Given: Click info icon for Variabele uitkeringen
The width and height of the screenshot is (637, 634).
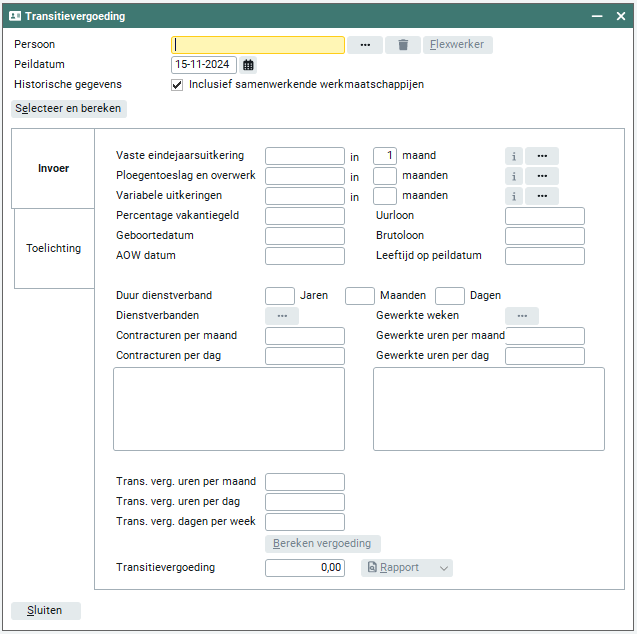Looking at the screenshot, I should (x=513, y=196).
